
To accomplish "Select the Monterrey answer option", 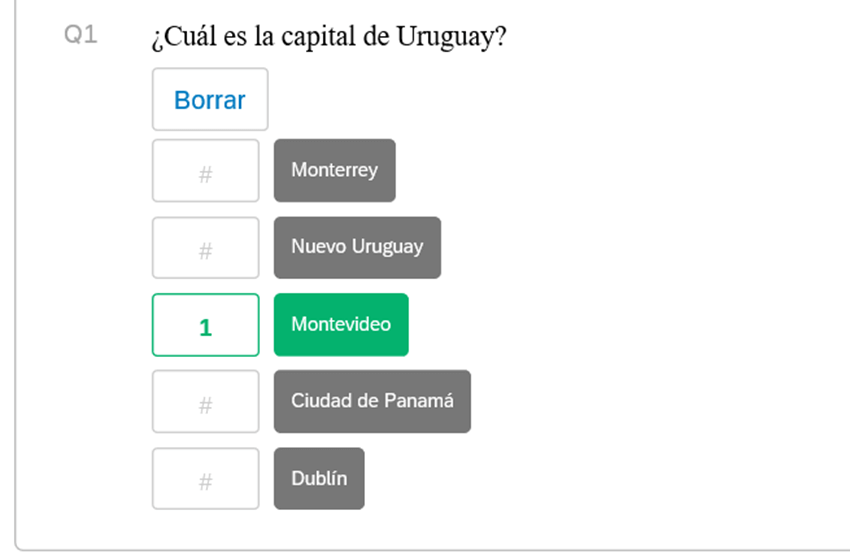I will pos(334,170).
